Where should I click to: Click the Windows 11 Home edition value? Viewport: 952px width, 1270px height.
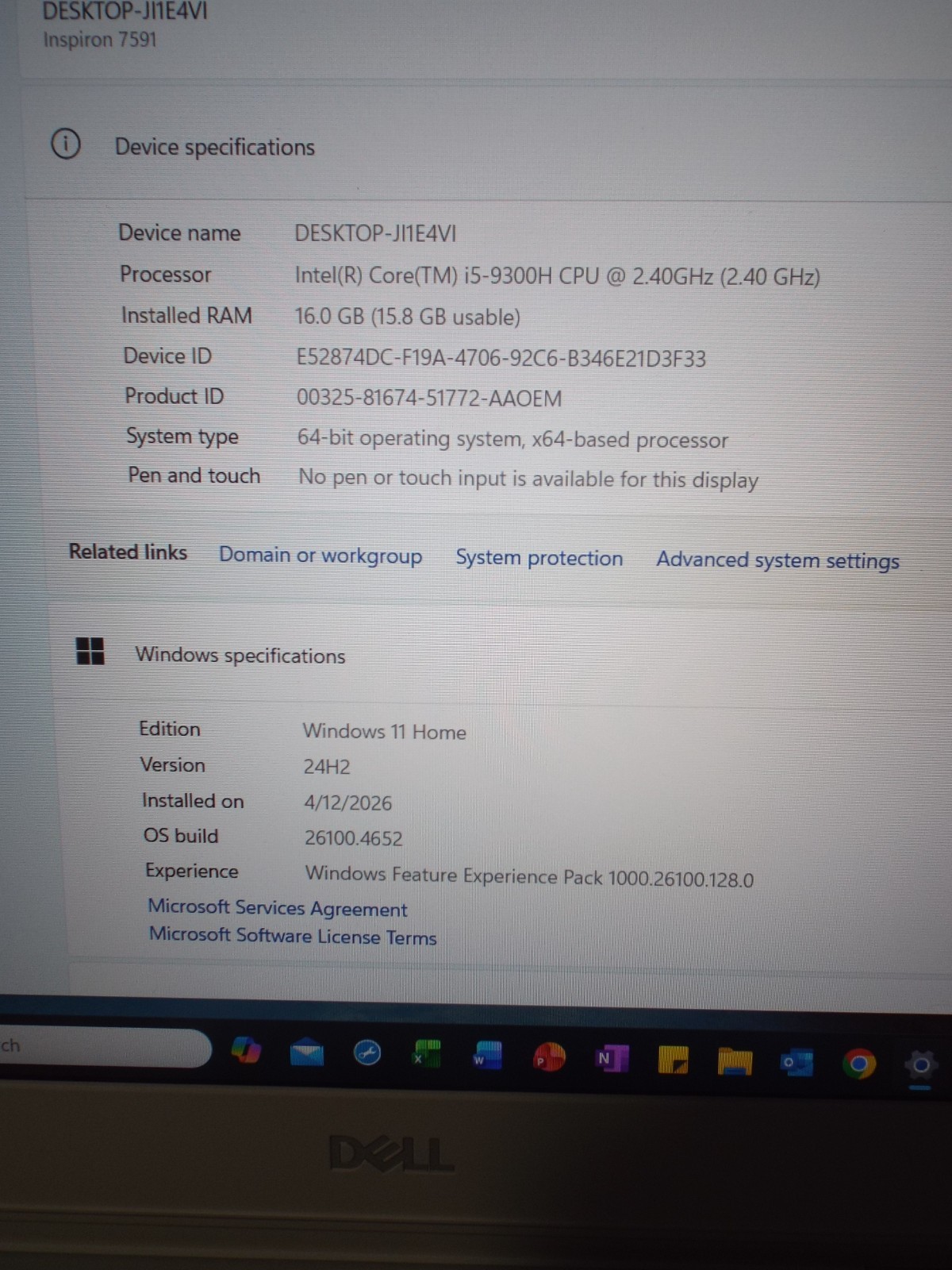pos(385,731)
